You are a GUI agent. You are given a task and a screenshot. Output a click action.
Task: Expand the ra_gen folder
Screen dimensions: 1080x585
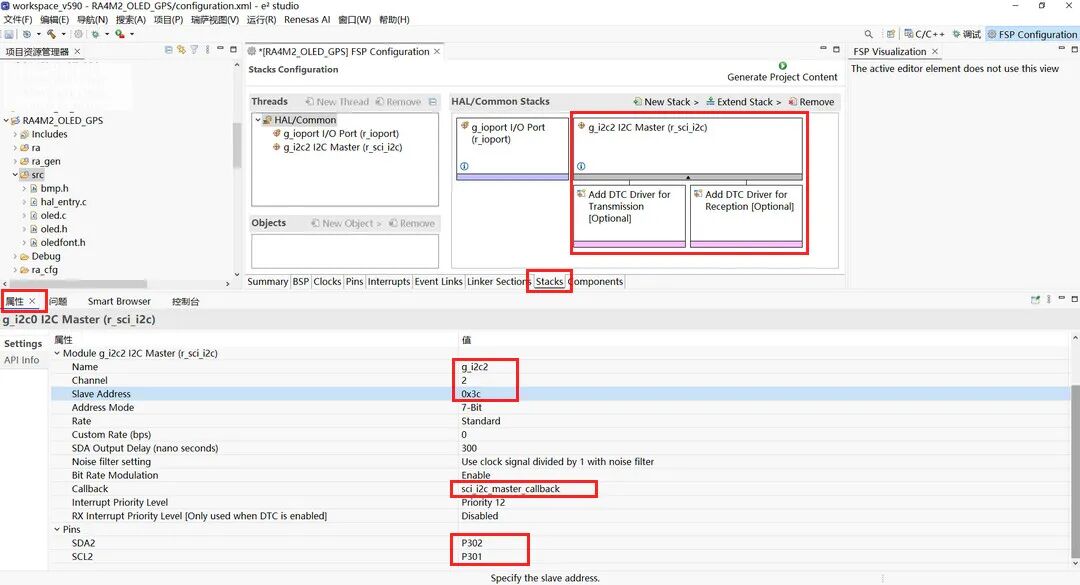coord(15,161)
